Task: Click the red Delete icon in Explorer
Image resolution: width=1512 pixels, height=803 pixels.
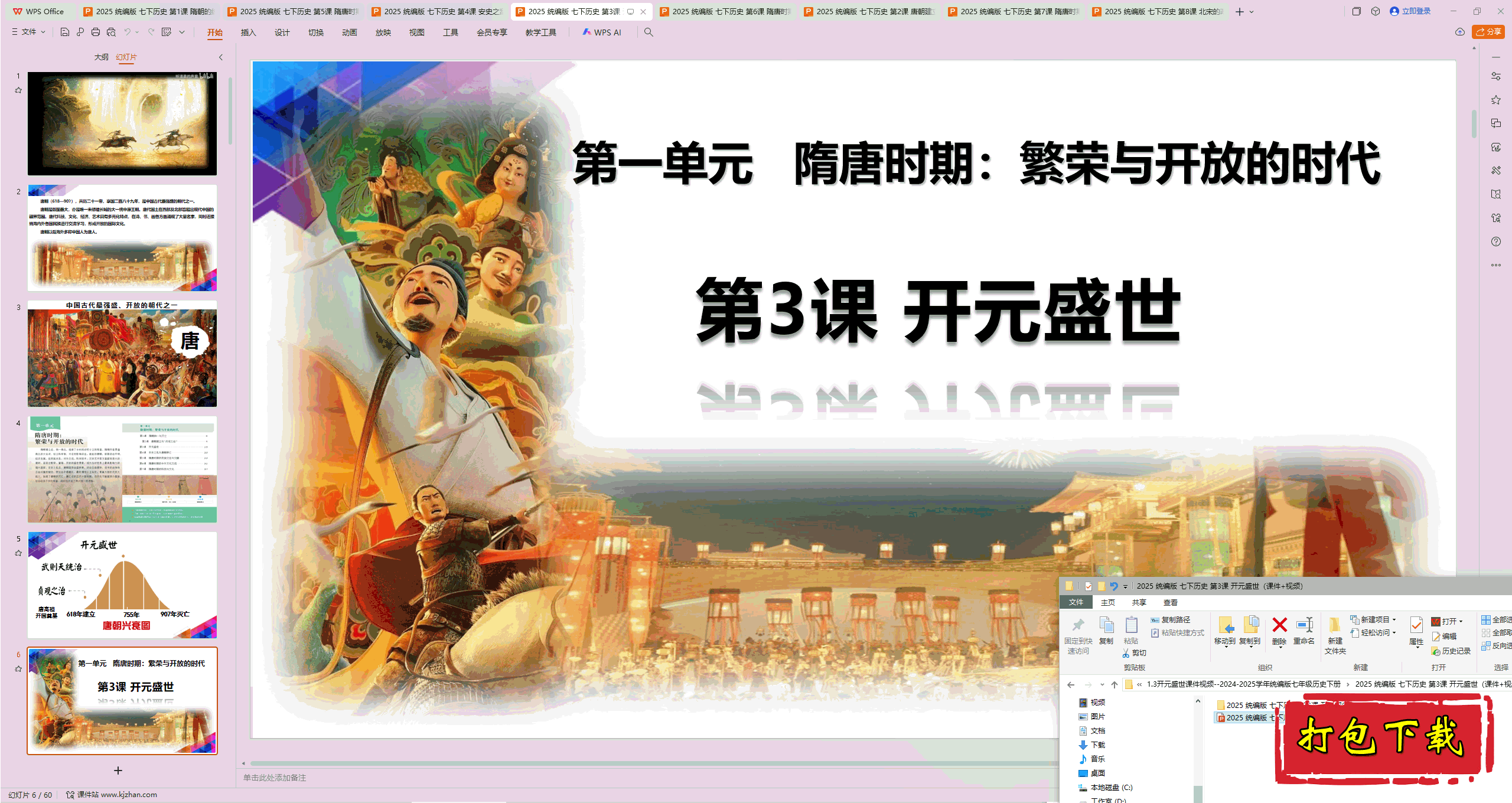Action: pos(1279,625)
